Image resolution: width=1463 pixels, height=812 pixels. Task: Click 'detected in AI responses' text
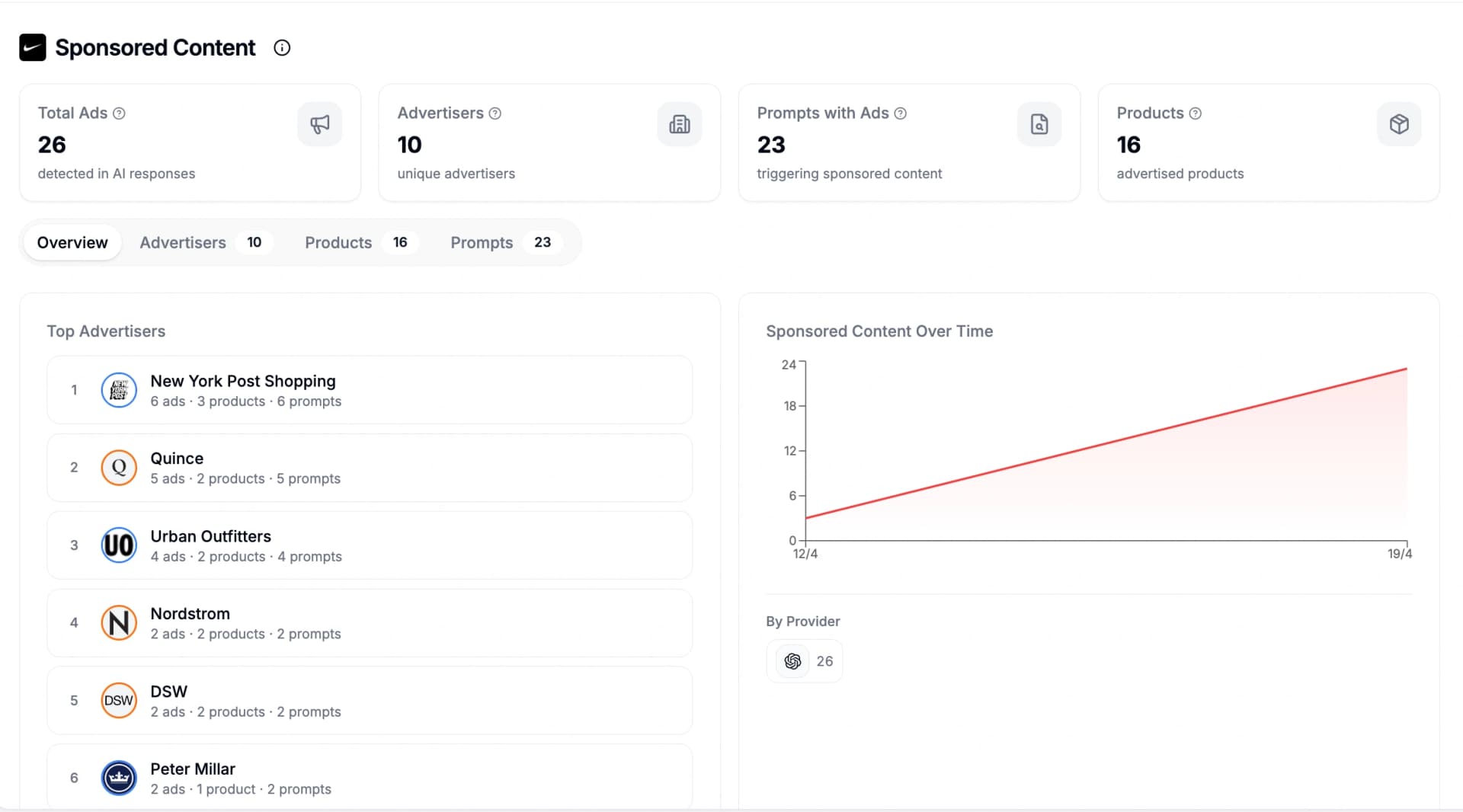click(x=117, y=174)
